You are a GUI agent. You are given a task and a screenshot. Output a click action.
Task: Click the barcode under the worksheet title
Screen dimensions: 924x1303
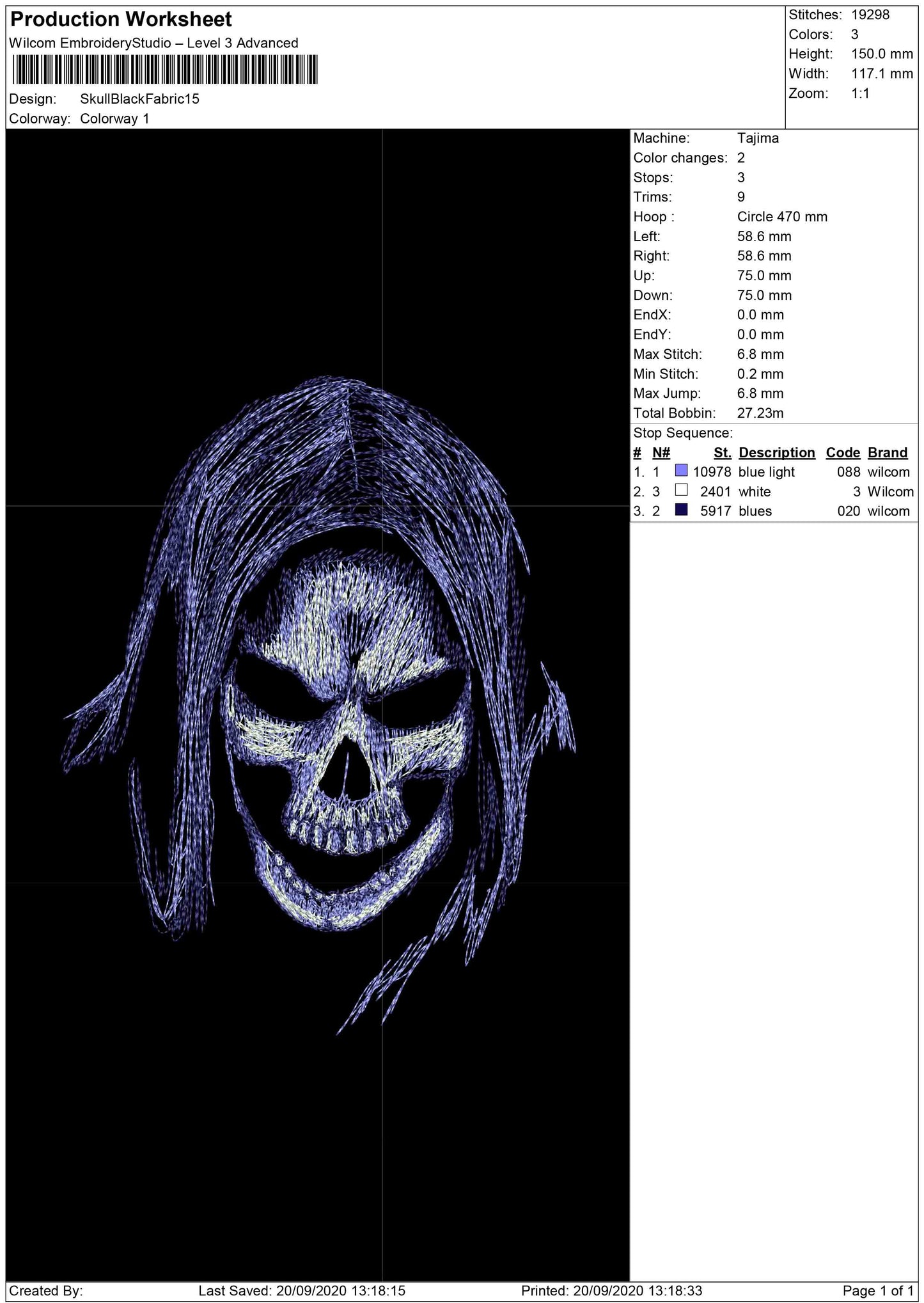pyautogui.click(x=164, y=70)
